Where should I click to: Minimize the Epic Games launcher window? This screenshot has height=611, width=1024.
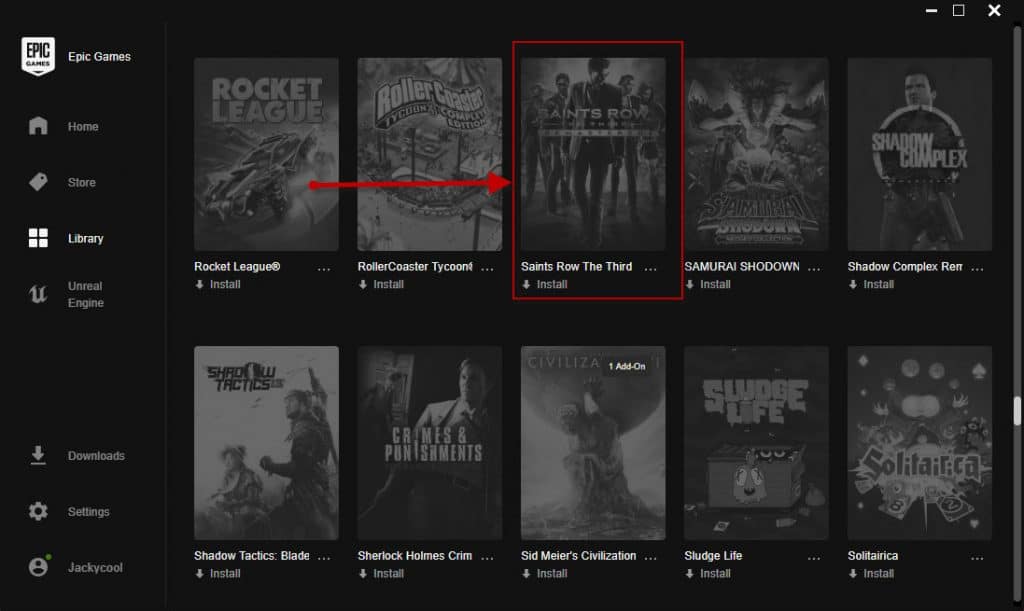(932, 10)
